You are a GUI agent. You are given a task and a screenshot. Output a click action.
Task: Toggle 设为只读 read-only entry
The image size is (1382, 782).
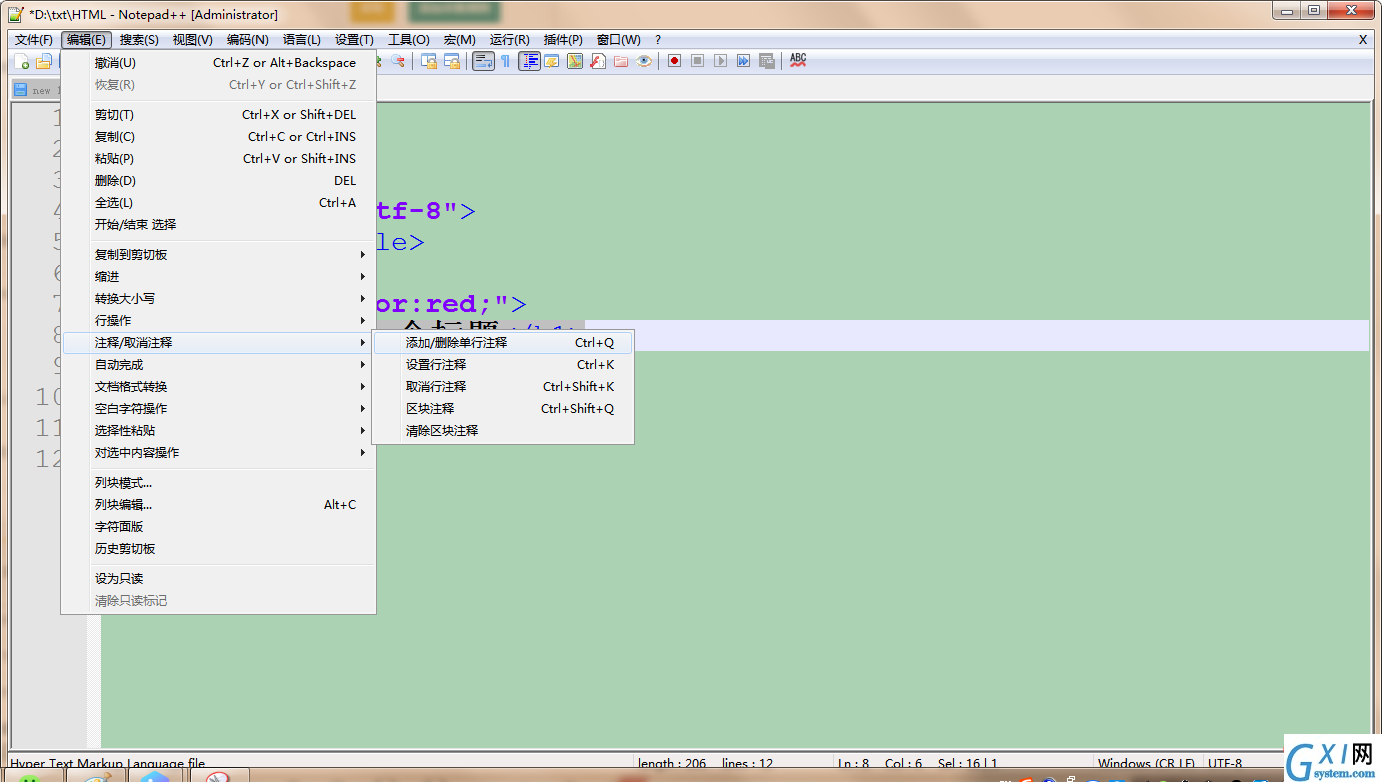[x=218, y=578]
